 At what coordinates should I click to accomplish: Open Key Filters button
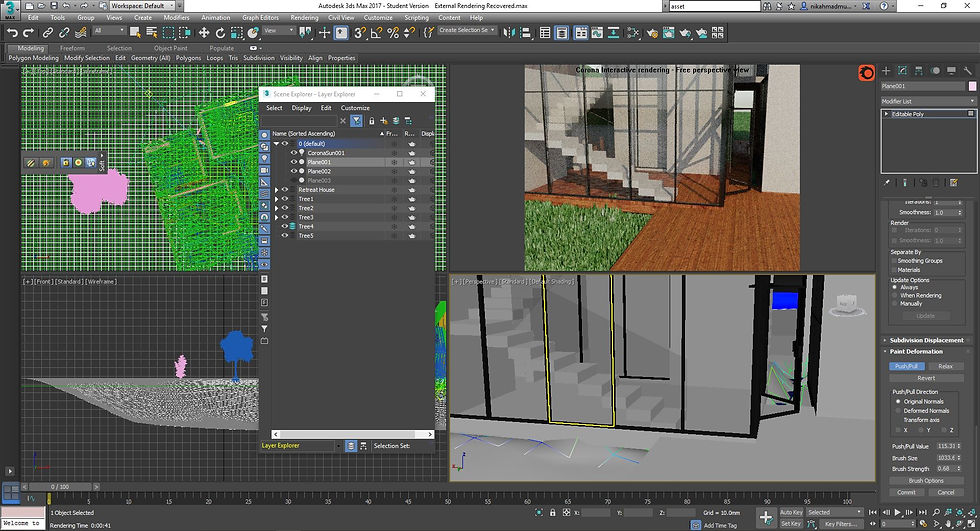[841, 524]
